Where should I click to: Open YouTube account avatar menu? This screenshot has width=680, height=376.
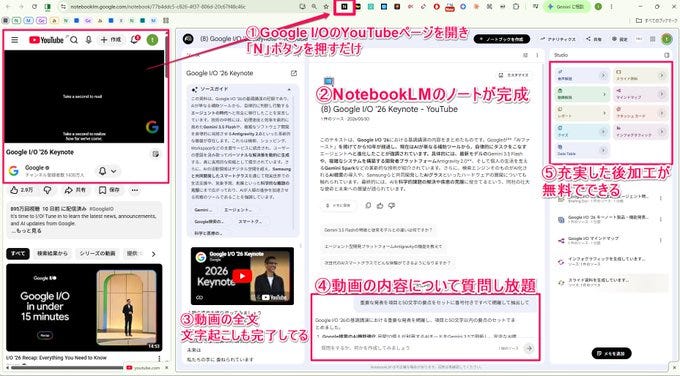click(x=152, y=40)
